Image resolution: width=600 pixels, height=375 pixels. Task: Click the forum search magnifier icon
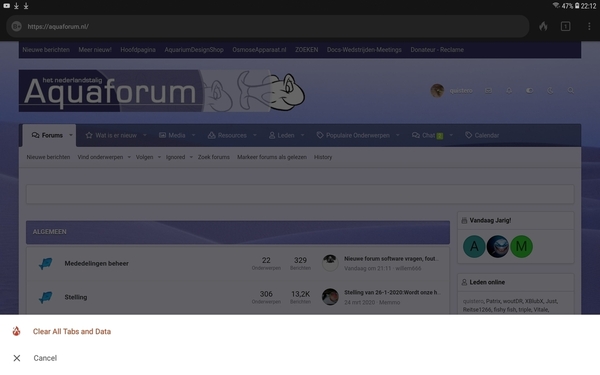[x=571, y=91]
